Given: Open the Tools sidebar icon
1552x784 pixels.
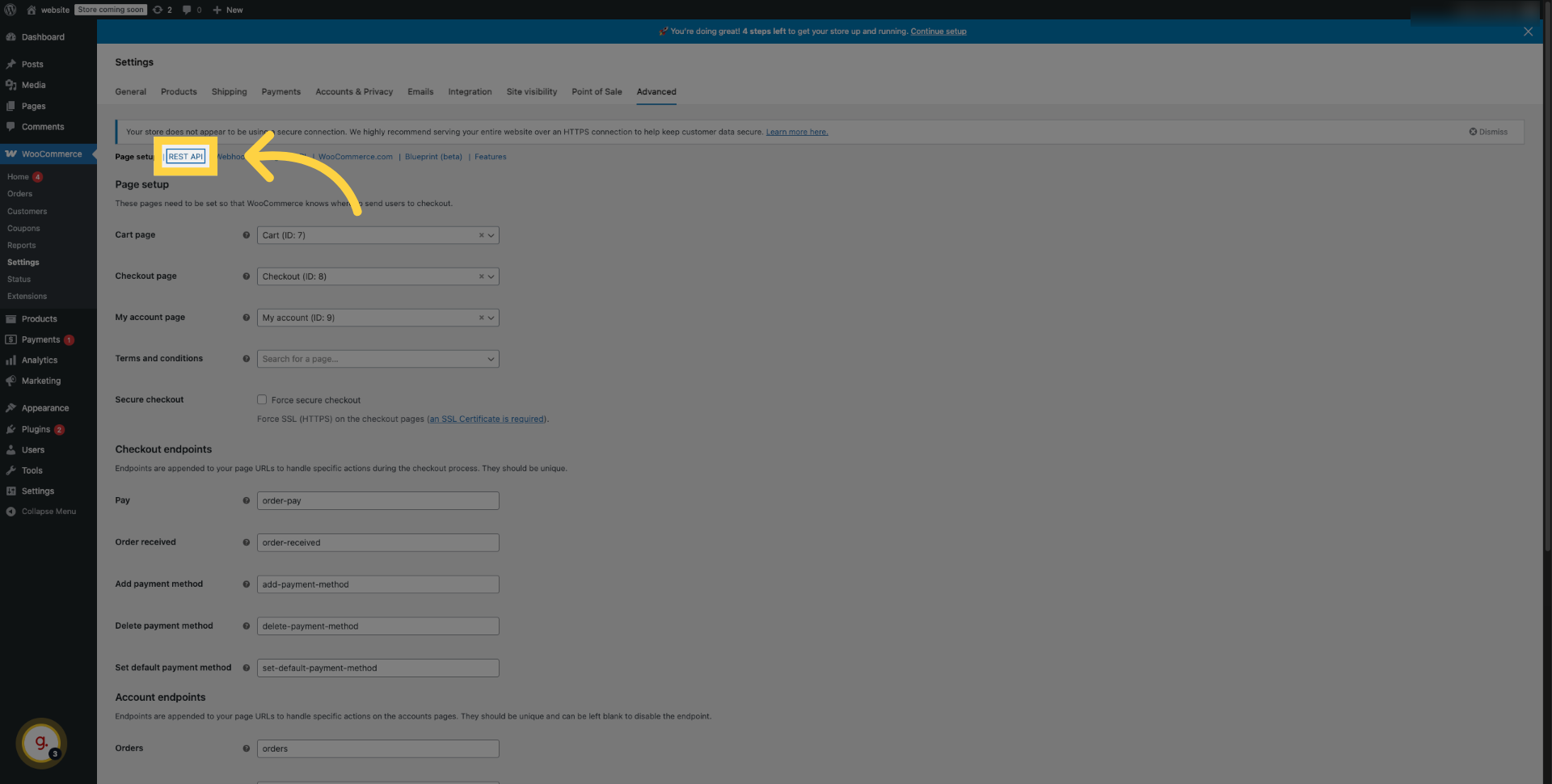Looking at the screenshot, I should [11, 470].
